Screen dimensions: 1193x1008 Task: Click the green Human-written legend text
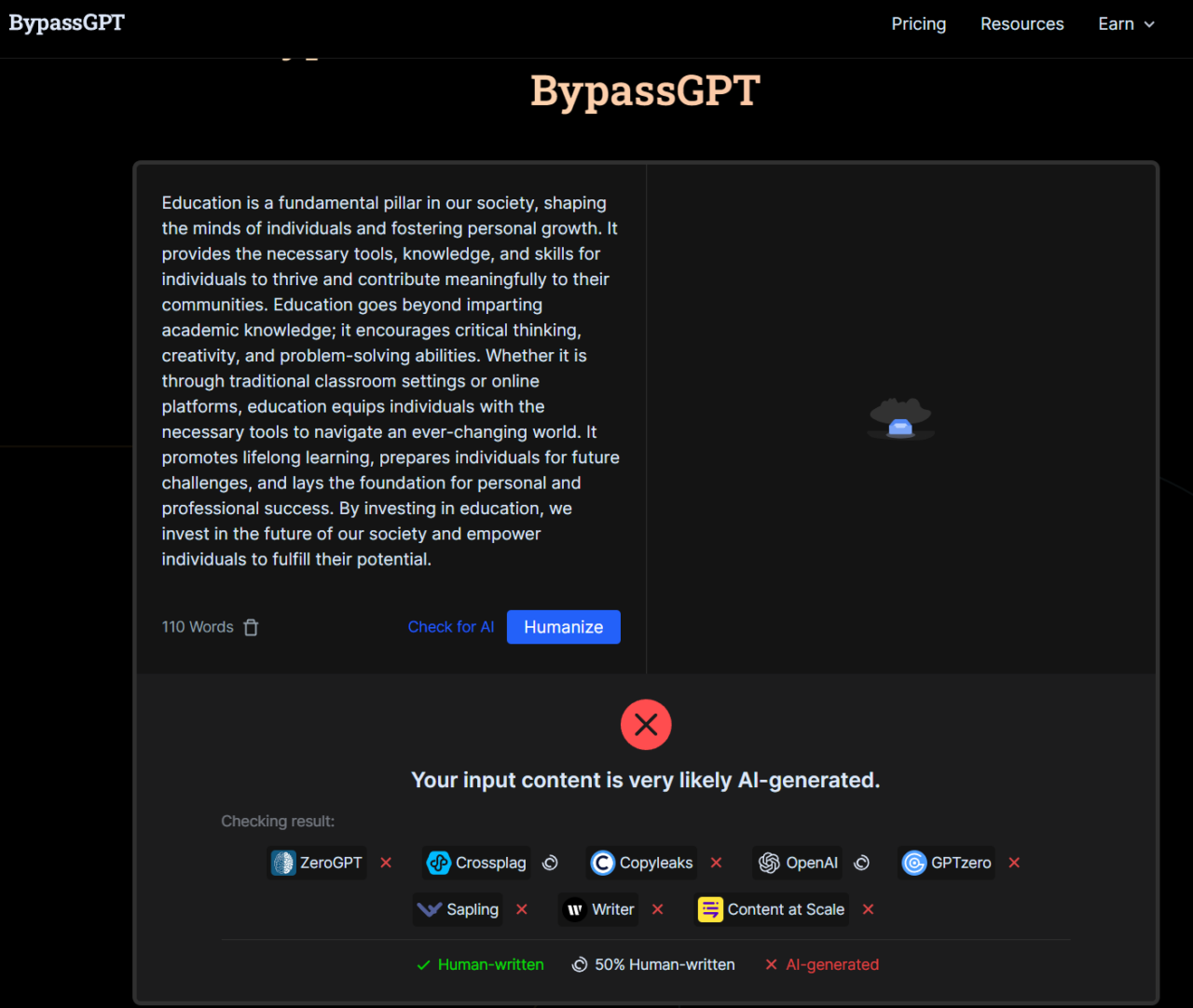[x=491, y=965]
